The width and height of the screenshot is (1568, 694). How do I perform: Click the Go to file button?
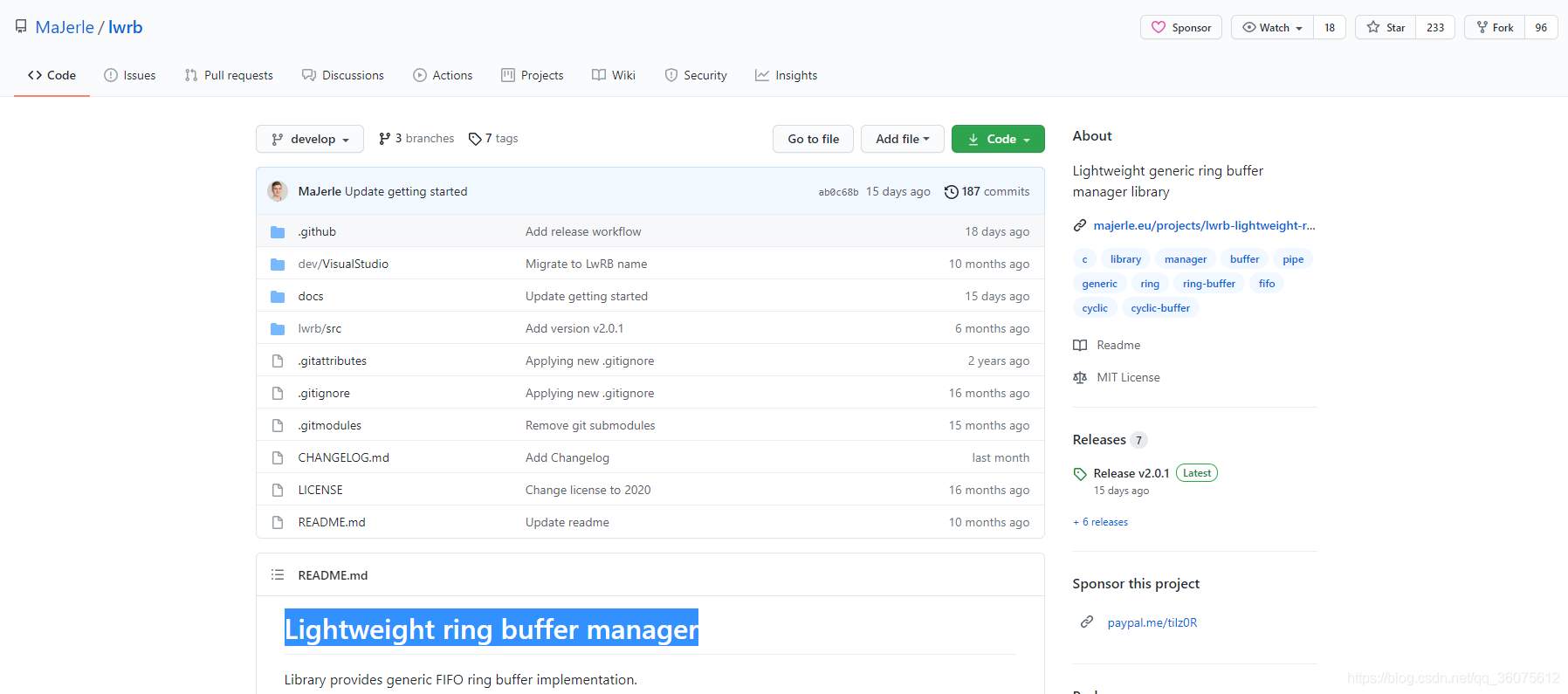[813, 139]
